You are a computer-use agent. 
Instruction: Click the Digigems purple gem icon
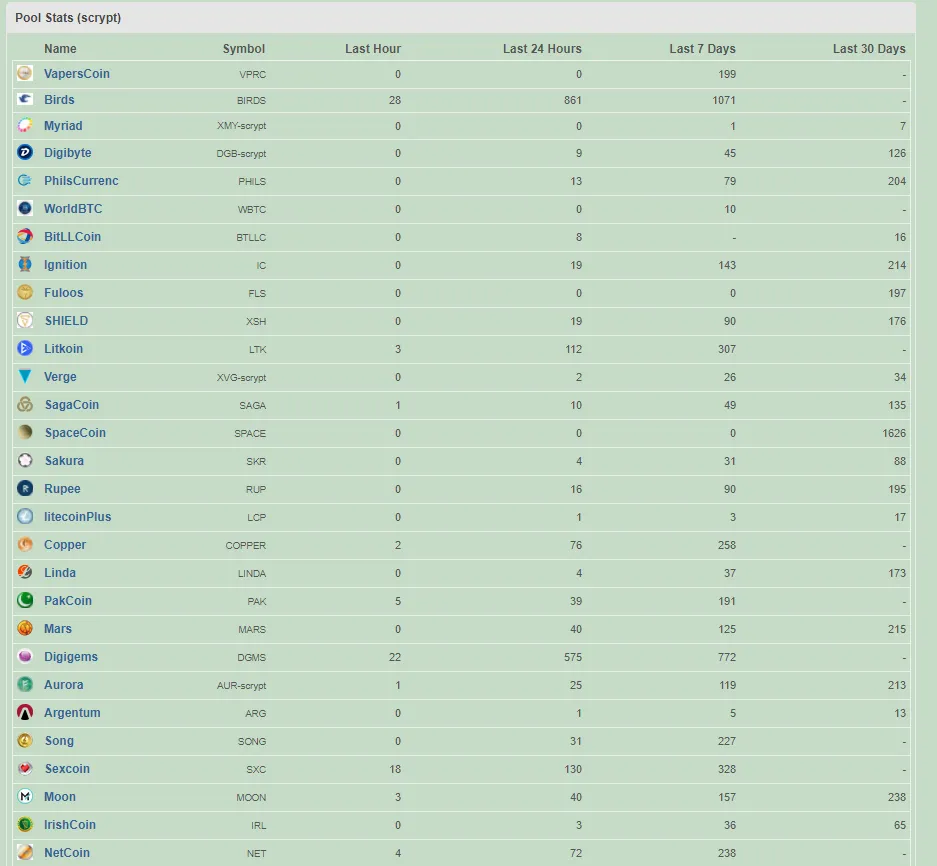(x=25, y=656)
